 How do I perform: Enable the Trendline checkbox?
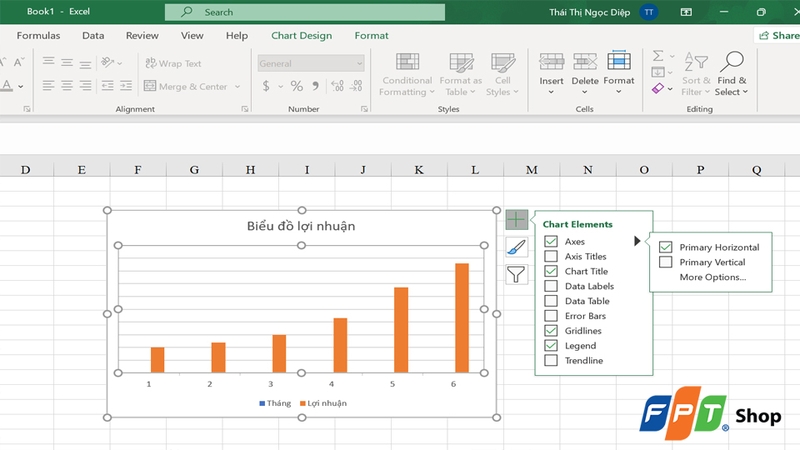(551, 360)
